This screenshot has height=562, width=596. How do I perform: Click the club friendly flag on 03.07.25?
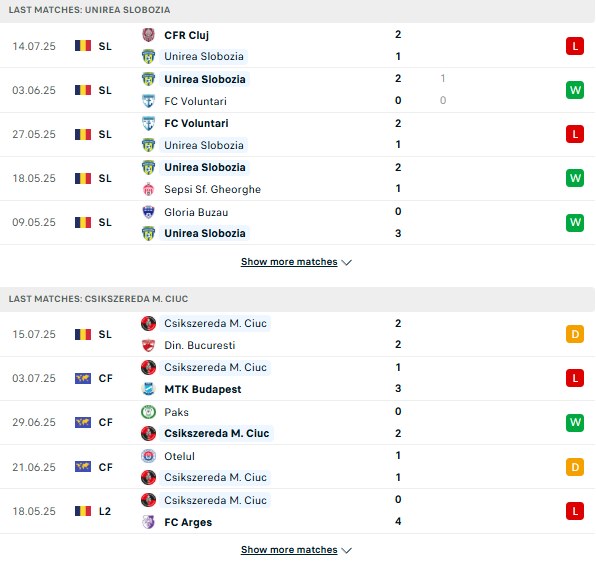click(x=83, y=378)
